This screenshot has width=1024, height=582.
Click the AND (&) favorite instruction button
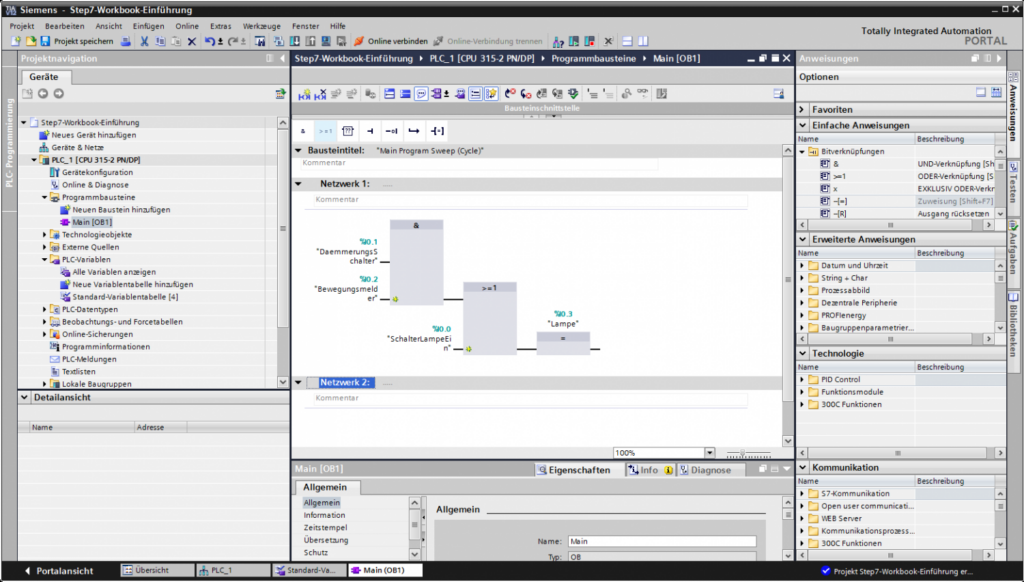point(303,131)
